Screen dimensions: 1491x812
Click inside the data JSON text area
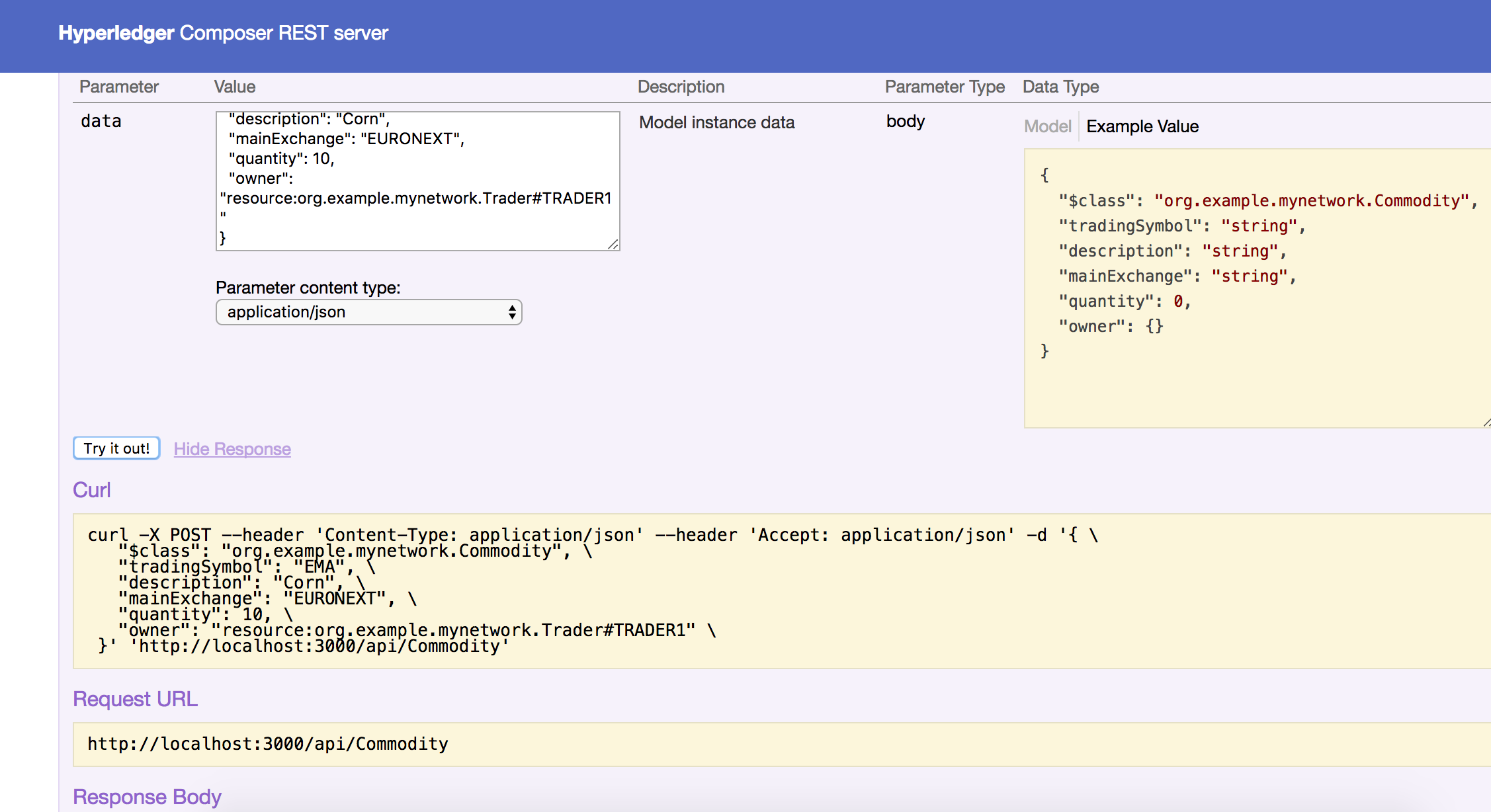(x=417, y=181)
